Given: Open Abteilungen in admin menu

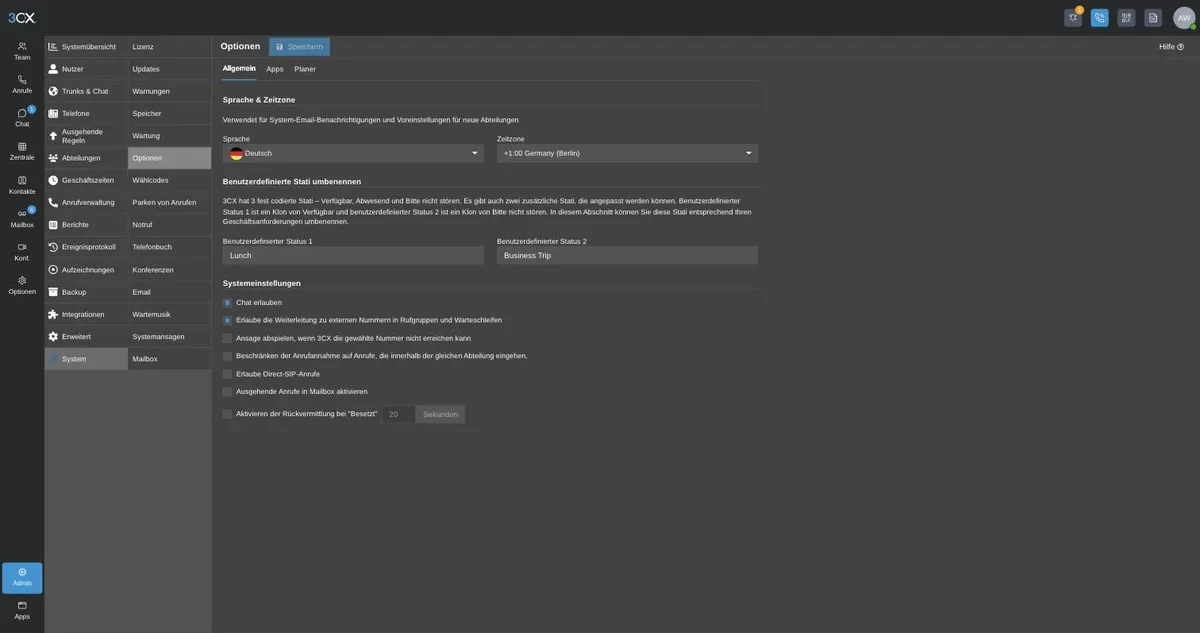Looking at the screenshot, I should click(87, 158).
